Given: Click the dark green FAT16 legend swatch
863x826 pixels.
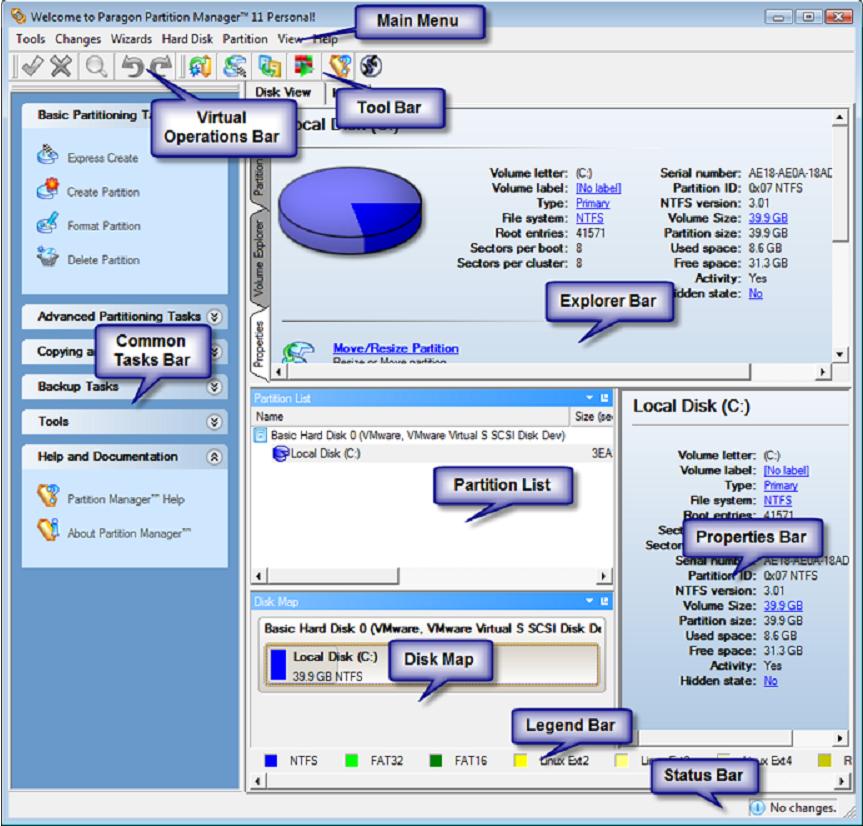Looking at the screenshot, I should tap(436, 761).
